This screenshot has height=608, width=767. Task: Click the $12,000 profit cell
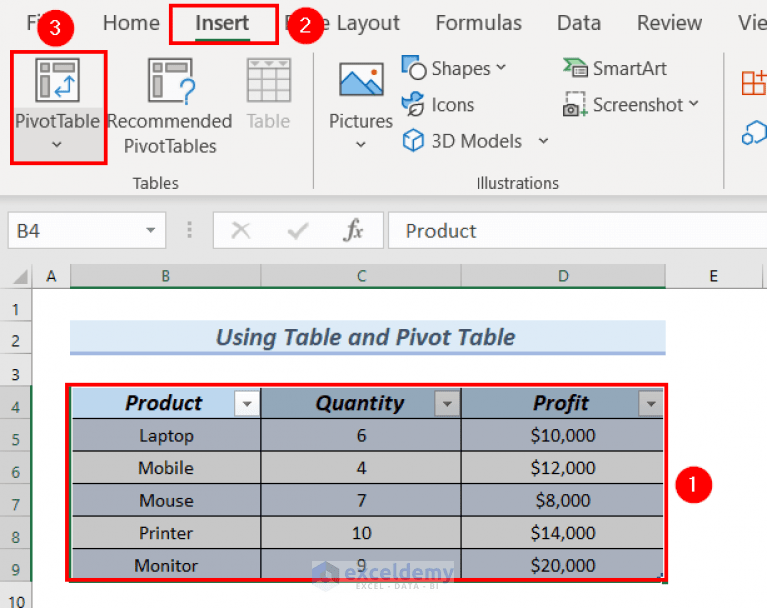click(x=563, y=468)
